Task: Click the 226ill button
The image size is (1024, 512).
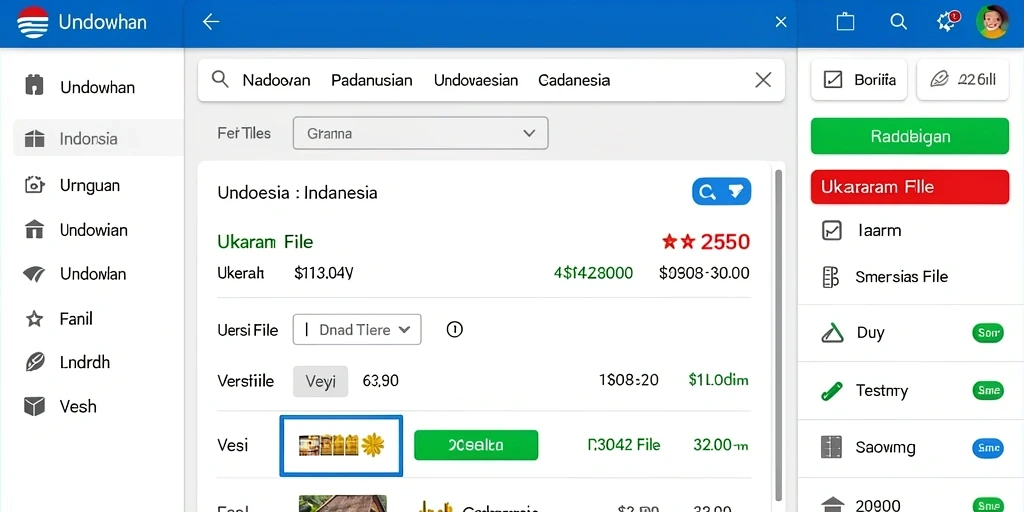Action: click(x=963, y=80)
